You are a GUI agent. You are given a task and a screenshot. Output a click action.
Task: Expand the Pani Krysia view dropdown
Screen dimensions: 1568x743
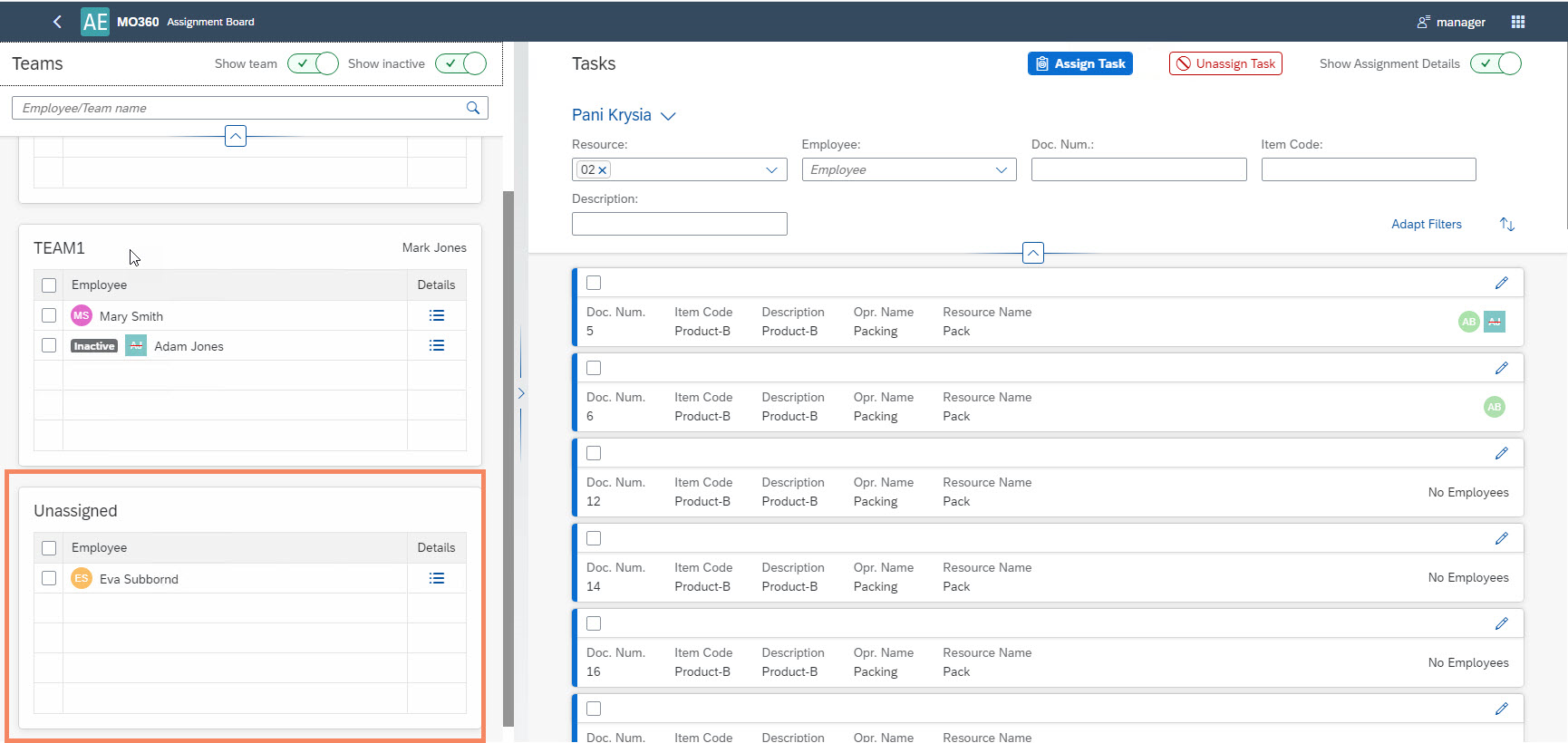(668, 116)
